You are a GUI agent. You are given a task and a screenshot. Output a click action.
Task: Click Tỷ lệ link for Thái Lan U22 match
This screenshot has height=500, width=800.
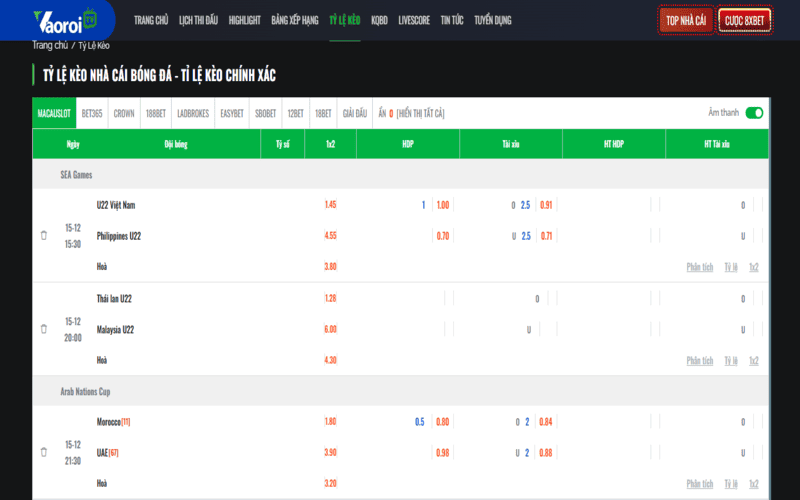(731, 360)
